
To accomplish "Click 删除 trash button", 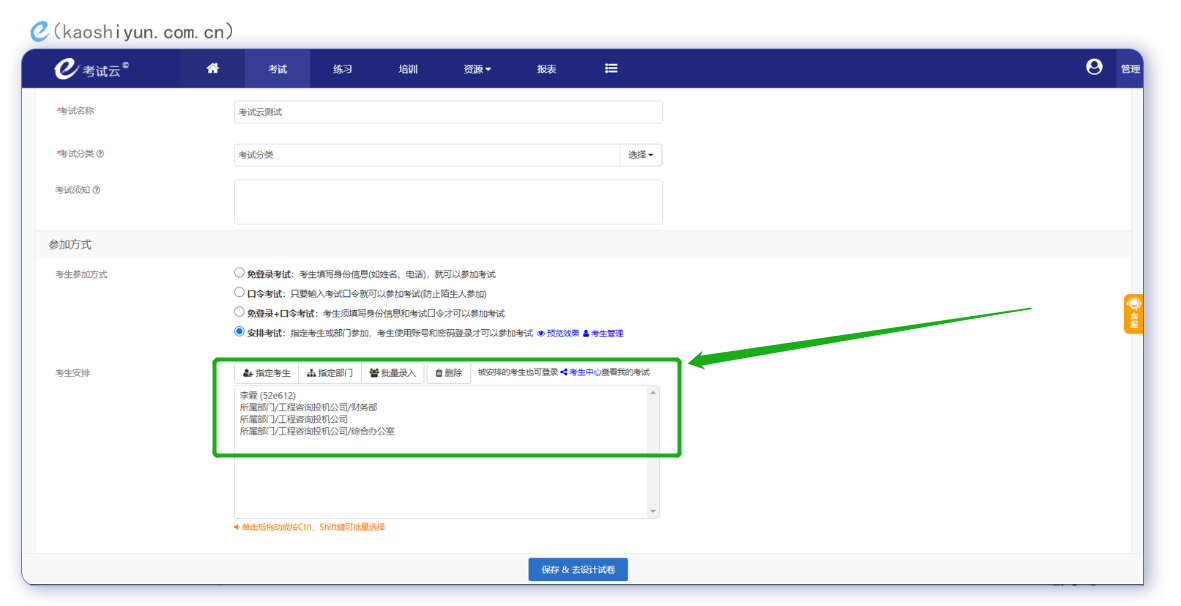I will pos(449,373).
